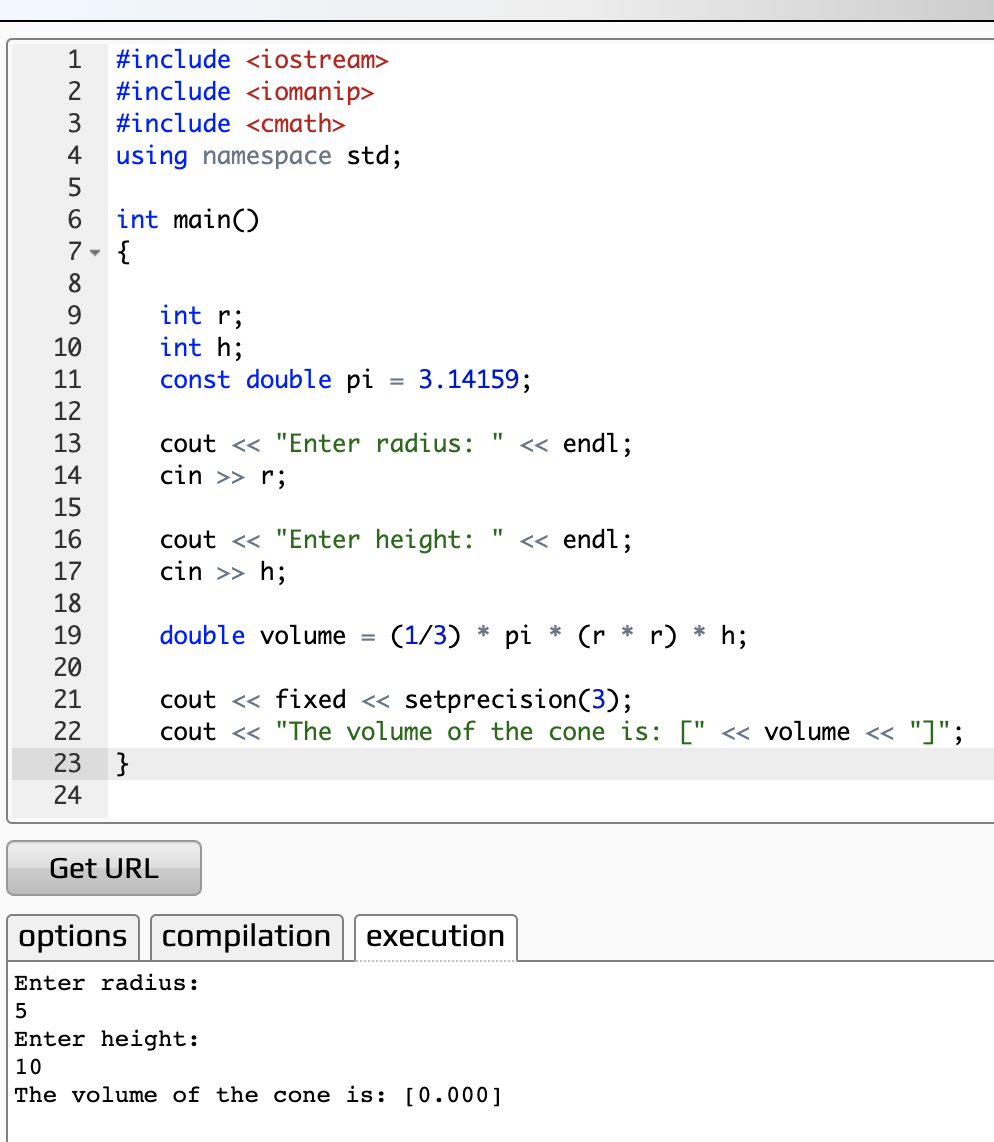Select the 'Enter radius:' output line
994x1142 pixels.
(100, 983)
